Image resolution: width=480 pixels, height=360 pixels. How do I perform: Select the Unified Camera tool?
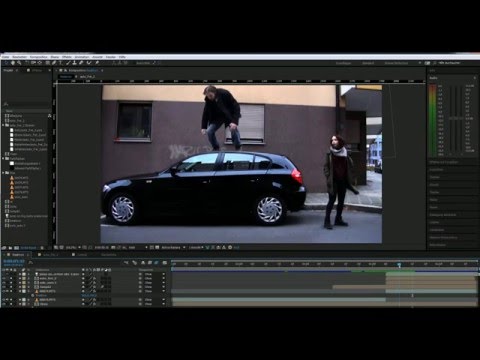[x=33, y=63]
